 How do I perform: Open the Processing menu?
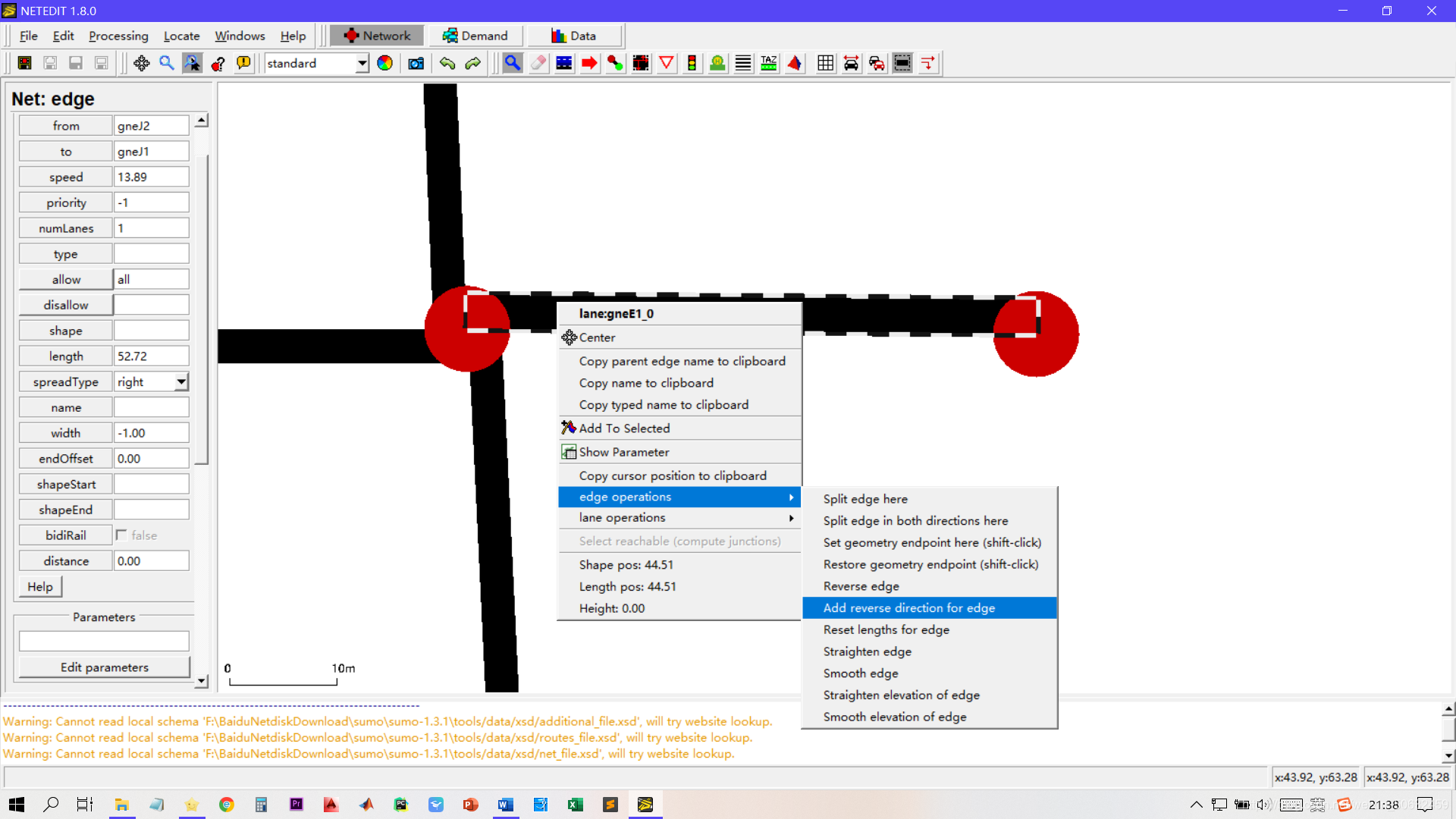point(118,36)
